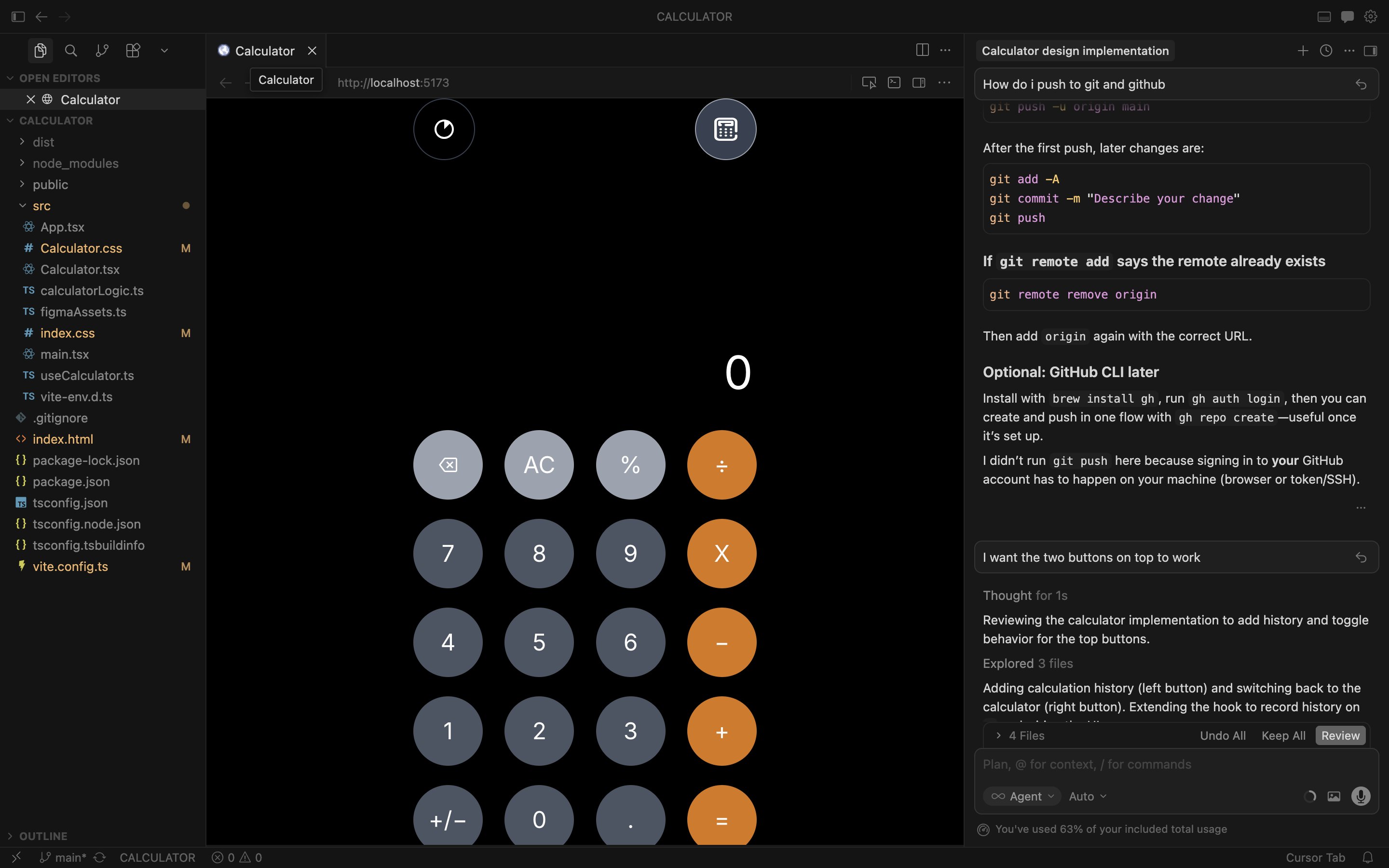1389x868 pixels.
Task: Open the Search icon in the sidebar
Action: point(70,51)
